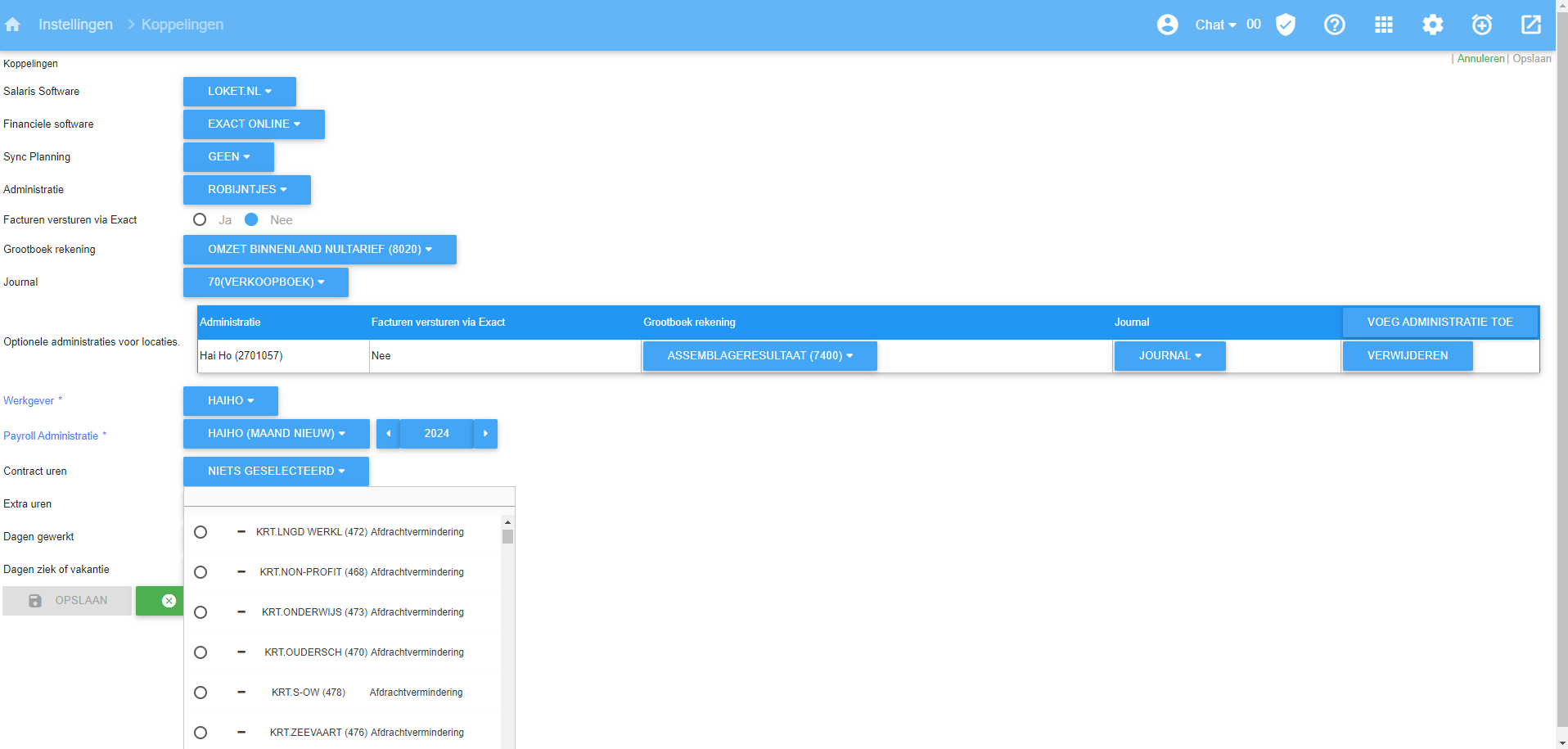Click the VOEG ADMINISTRATIE TOE button
The width and height of the screenshot is (1568, 749).
tap(1440, 323)
